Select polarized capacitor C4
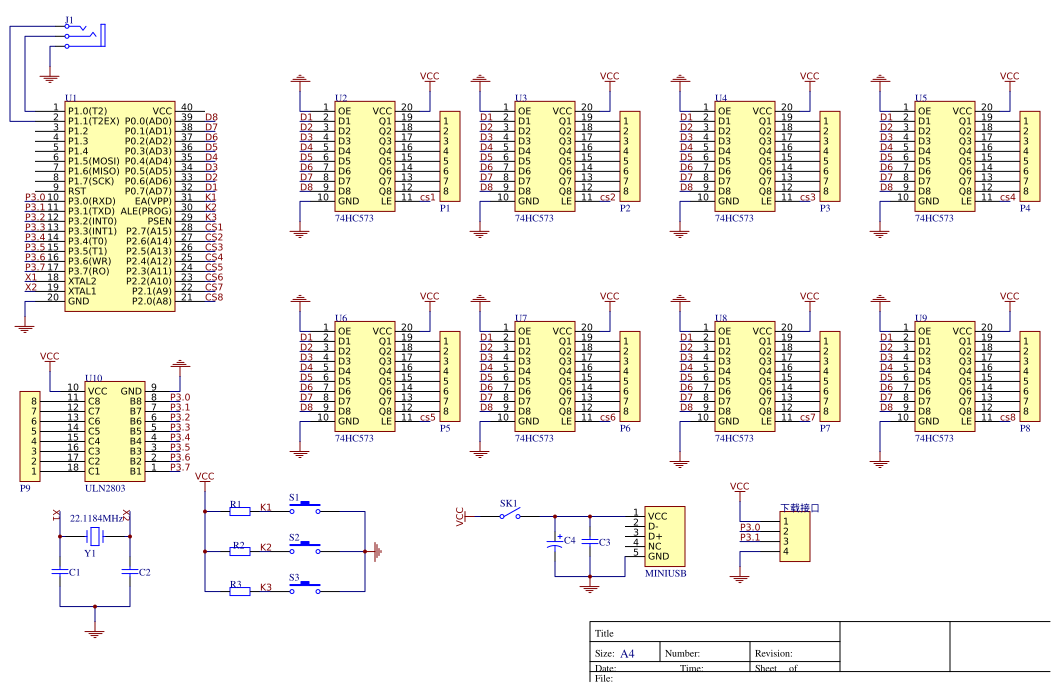Viewport: 1060px width, 695px height. [555, 543]
